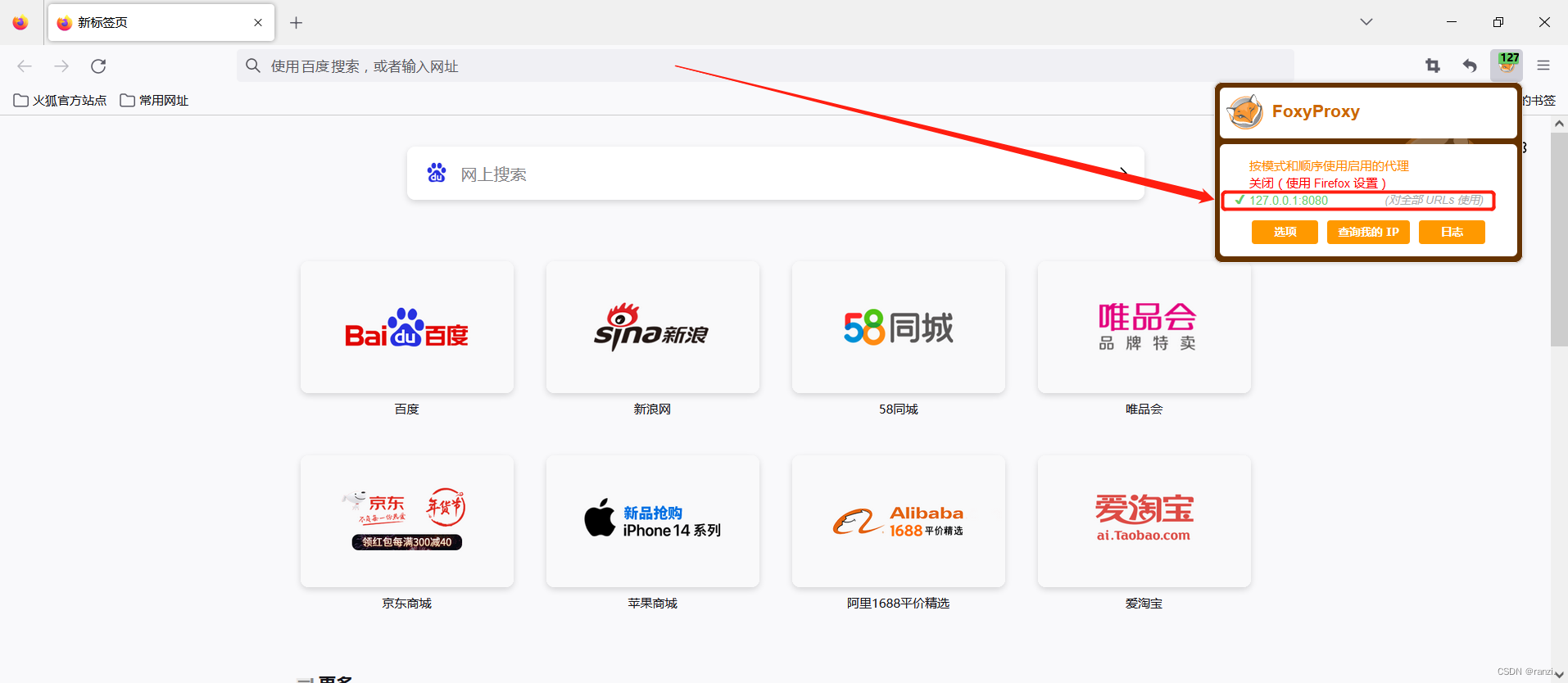Screen dimensions: 1568x683
Task: Open the Firefox hamburger menu
Action: 1543,66
